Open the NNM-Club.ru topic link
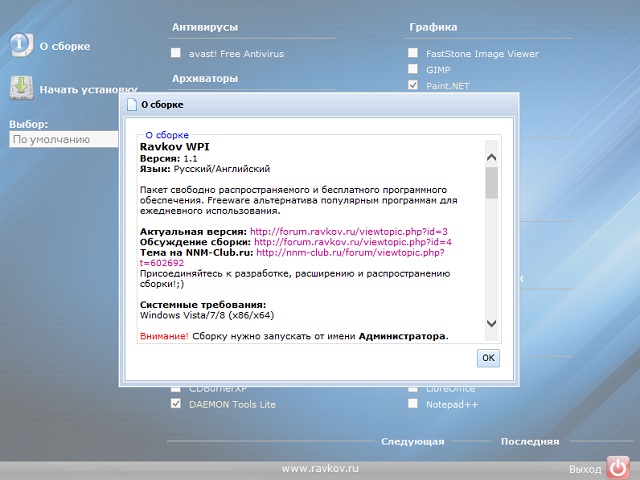This screenshot has width=640, height=480. (350, 253)
